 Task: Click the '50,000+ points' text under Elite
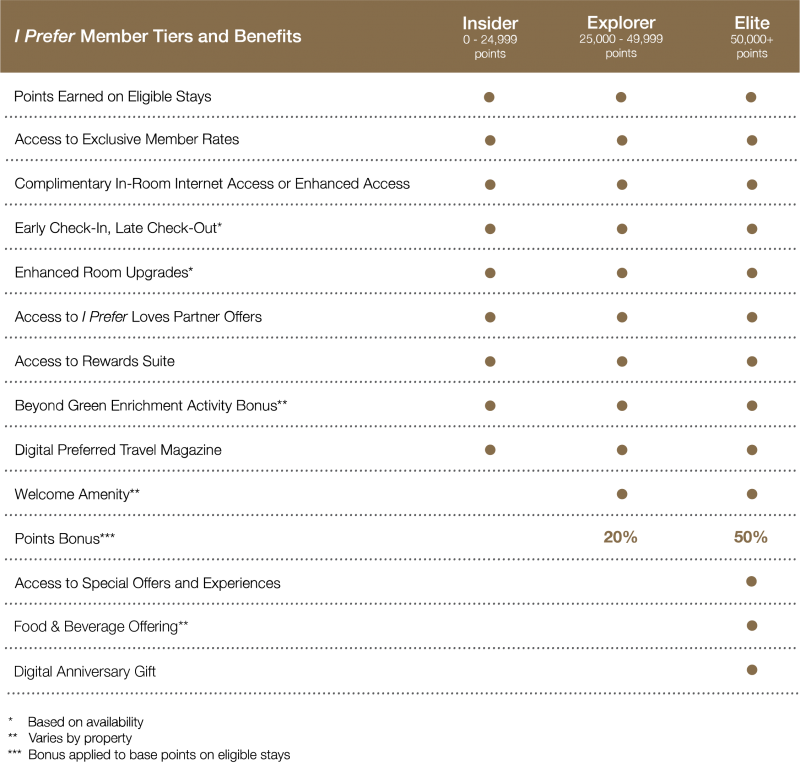(x=751, y=46)
